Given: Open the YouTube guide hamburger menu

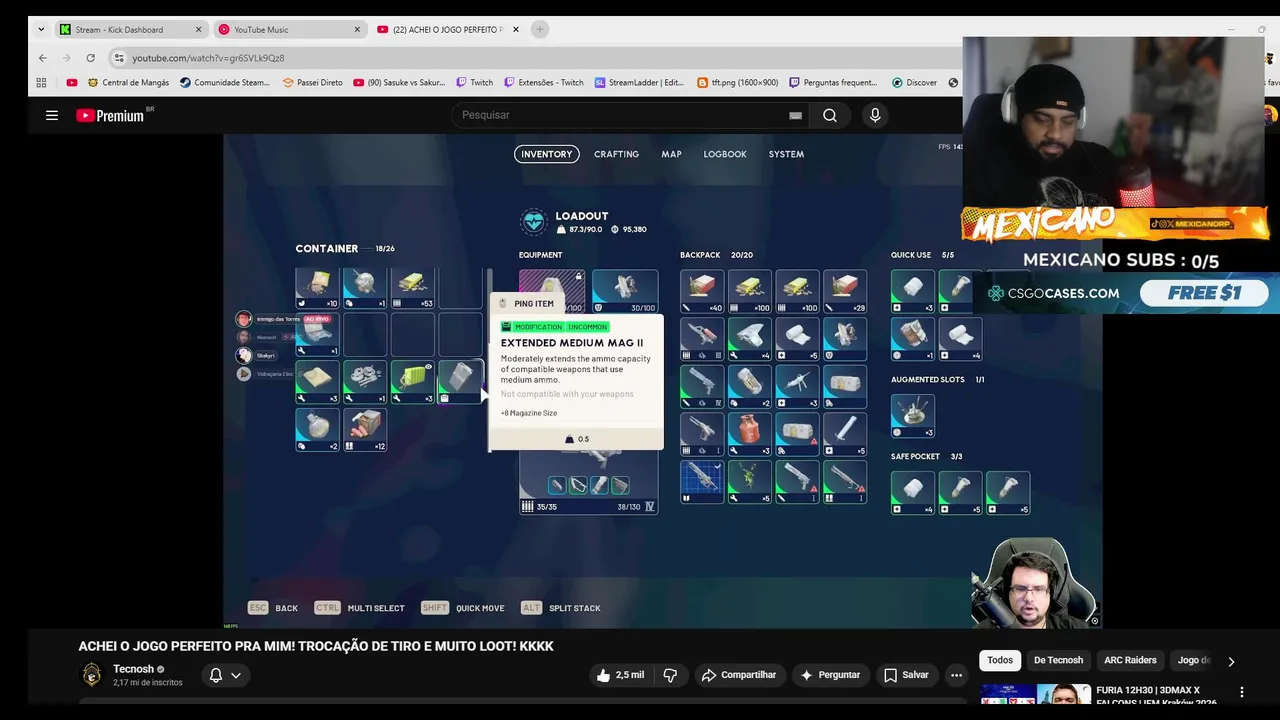Looking at the screenshot, I should click(52, 115).
